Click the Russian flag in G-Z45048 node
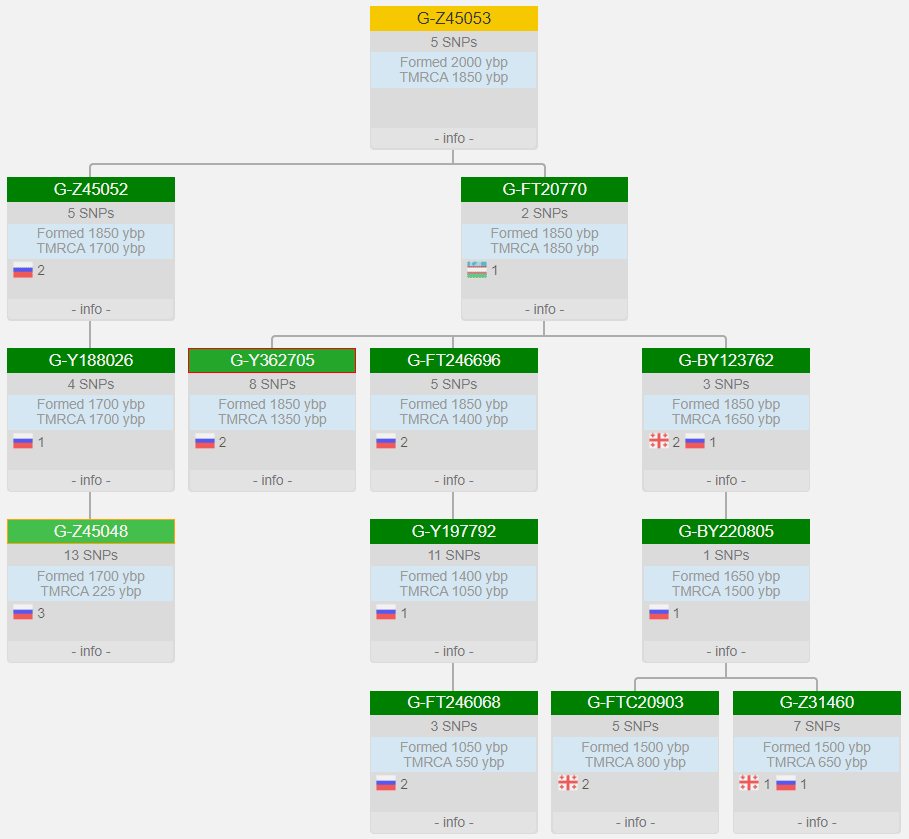Viewport: 909px width, 839px height. pyautogui.click(x=22, y=613)
